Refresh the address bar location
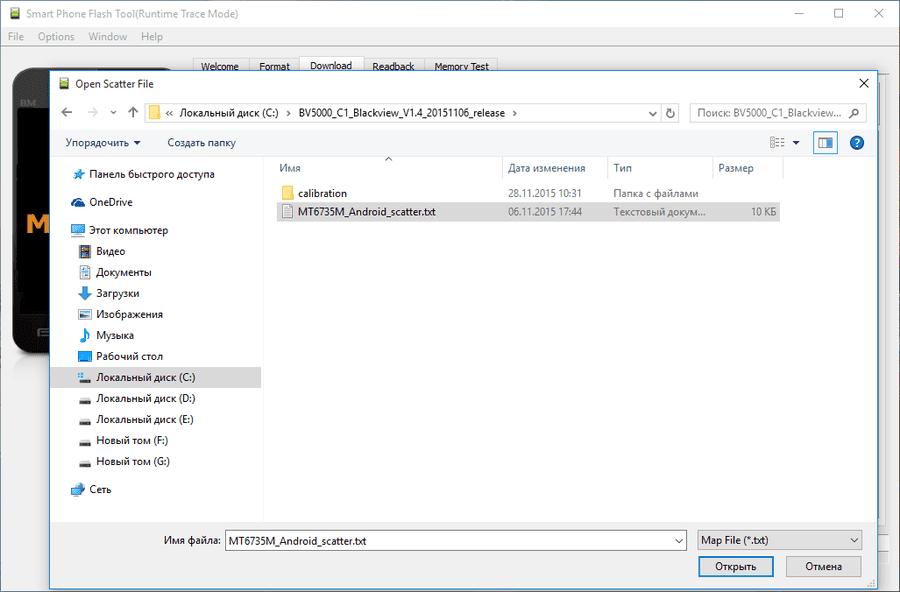The image size is (900, 592). click(670, 113)
